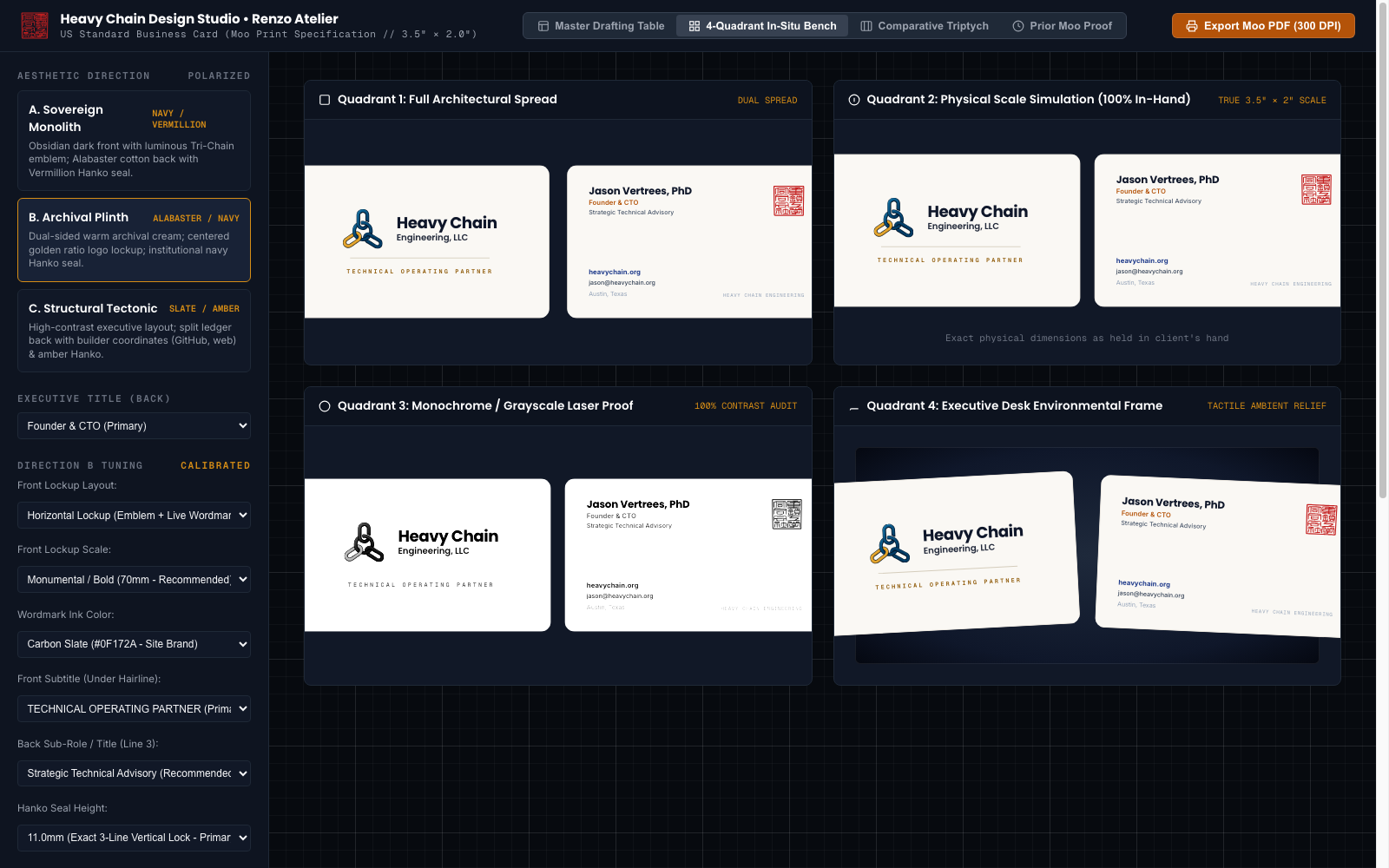Image resolution: width=1389 pixels, height=868 pixels.
Task: Click the grayscale chain emblem in Quadrant 3
Action: click(x=365, y=543)
